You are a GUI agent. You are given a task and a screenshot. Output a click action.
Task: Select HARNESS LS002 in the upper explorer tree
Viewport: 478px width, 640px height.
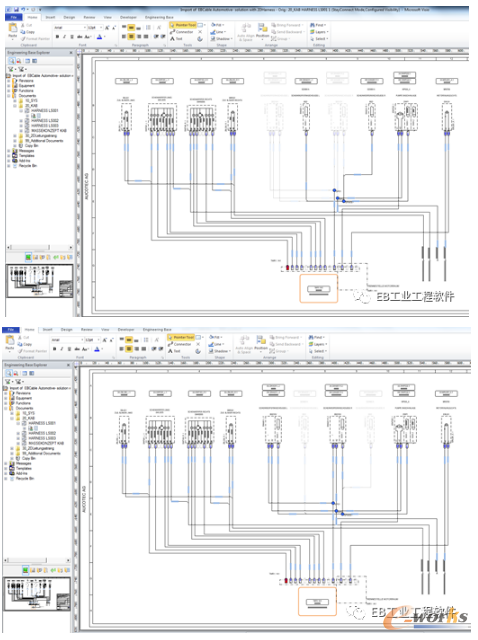pyautogui.click(x=44, y=120)
